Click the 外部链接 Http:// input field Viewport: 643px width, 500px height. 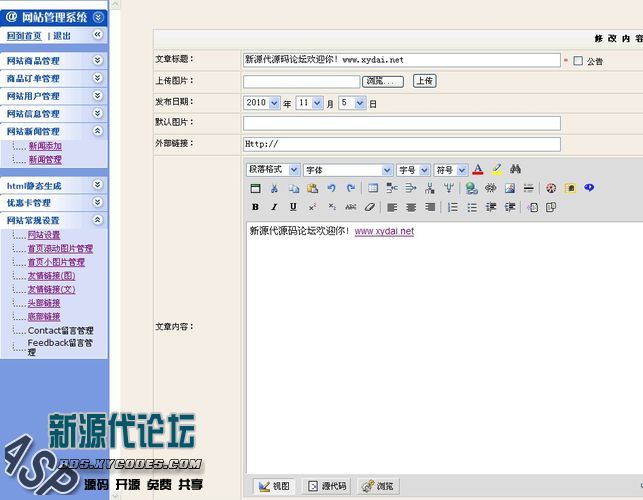(x=401, y=144)
